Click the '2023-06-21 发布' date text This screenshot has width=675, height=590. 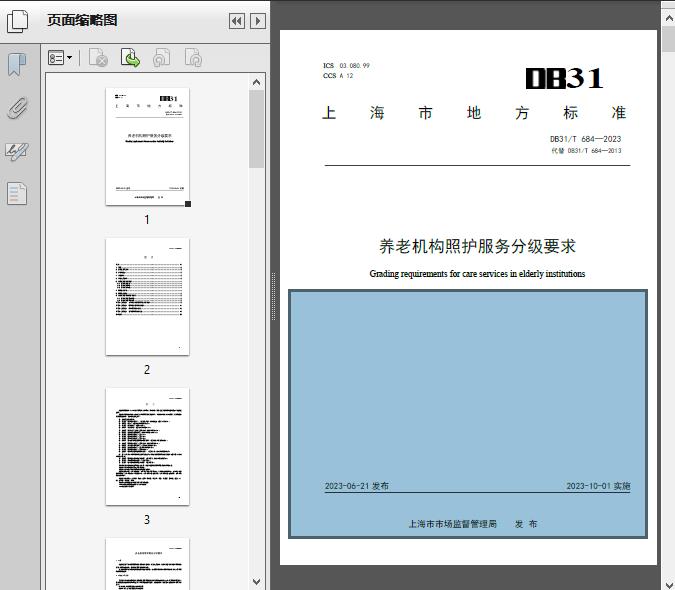coord(356,486)
